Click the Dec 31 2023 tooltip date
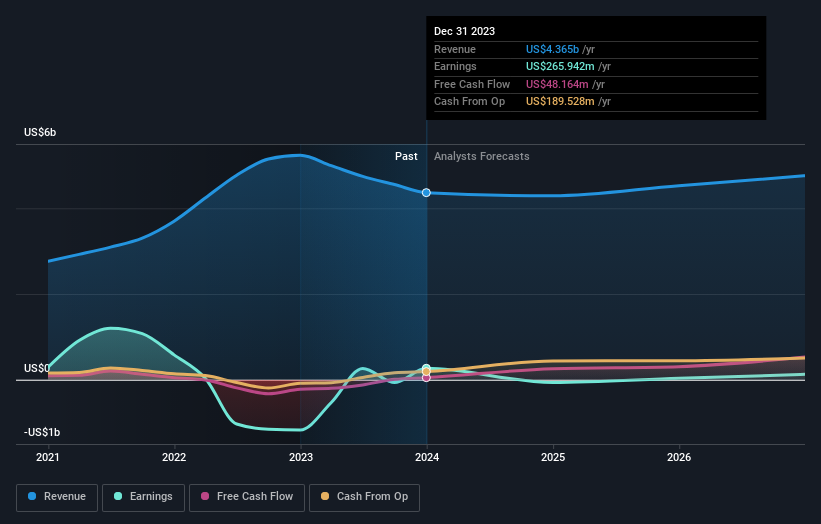The image size is (821, 524). point(464,31)
